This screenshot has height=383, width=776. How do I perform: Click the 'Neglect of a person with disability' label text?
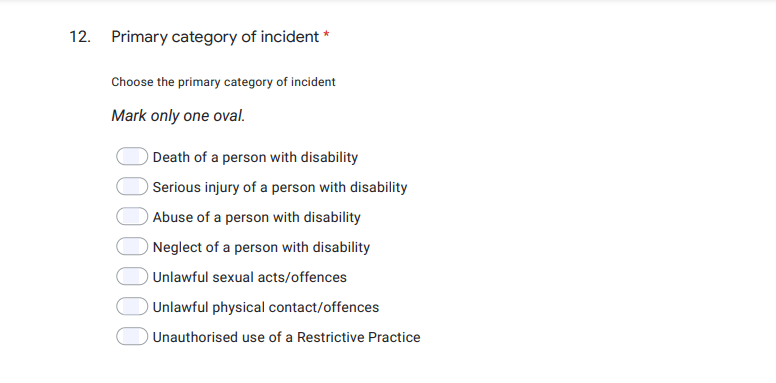[261, 247]
